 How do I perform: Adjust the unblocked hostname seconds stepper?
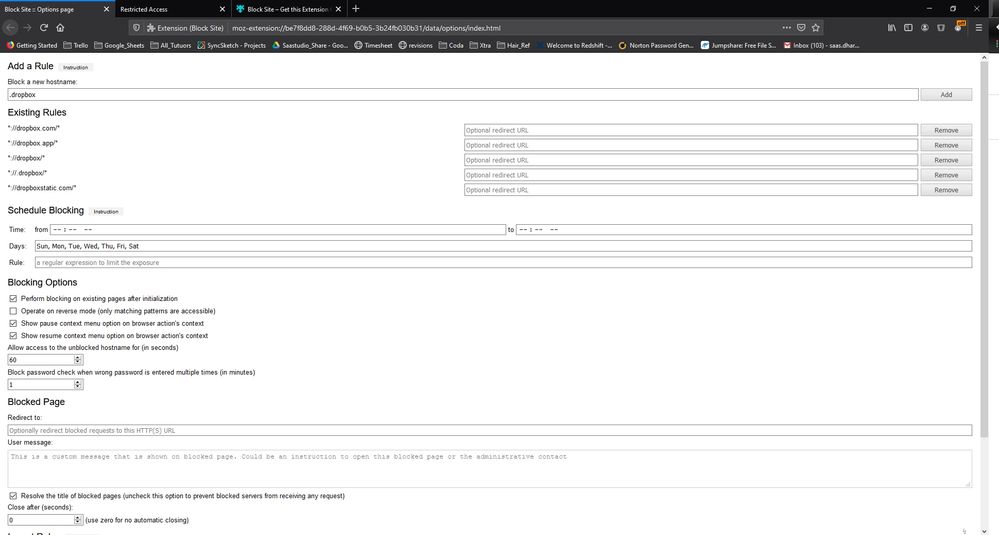click(x=78, y=360)
